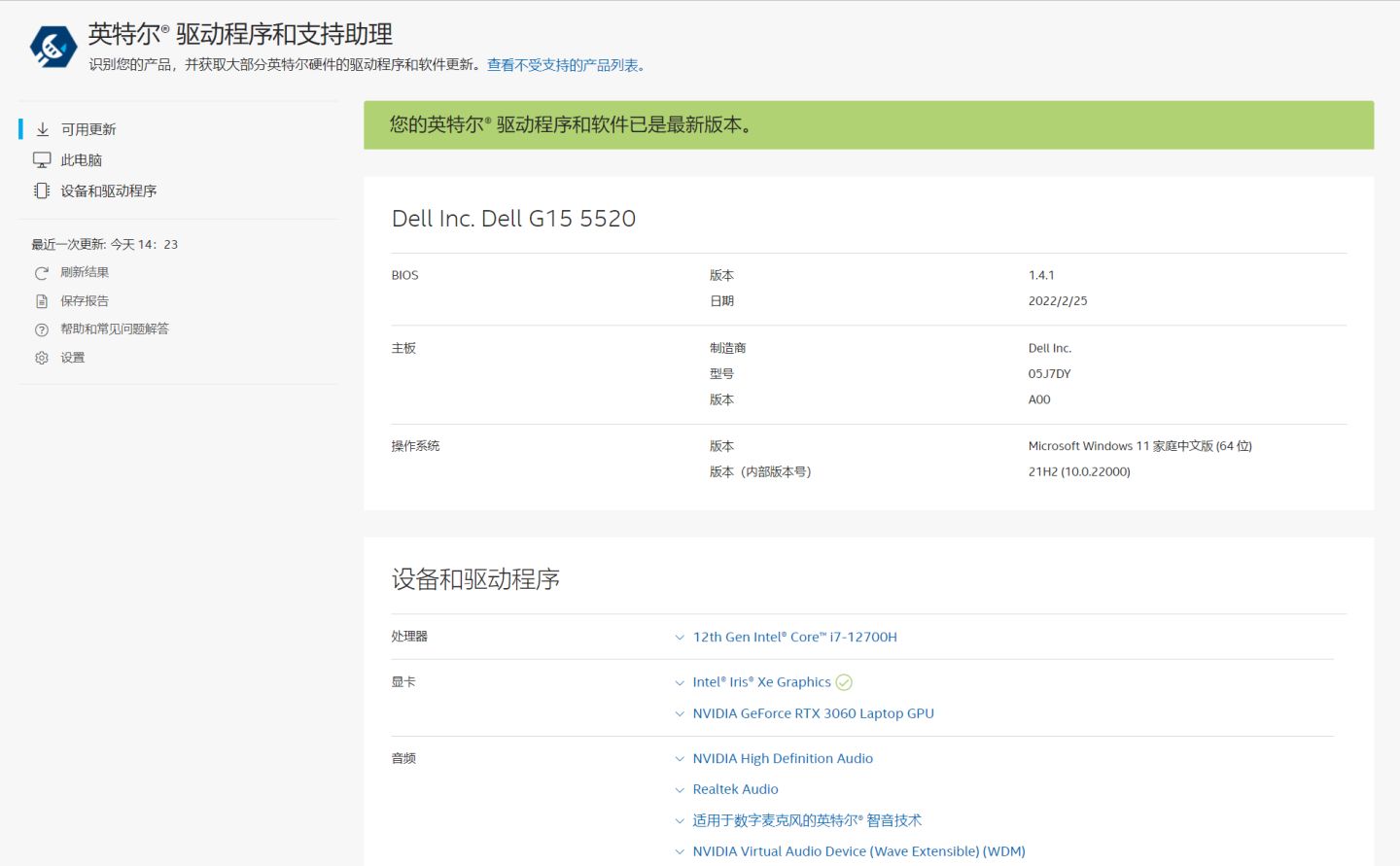
Task: Open 保存报告 with its document icon
Action: pyautogui.click(x=41, y=300)
